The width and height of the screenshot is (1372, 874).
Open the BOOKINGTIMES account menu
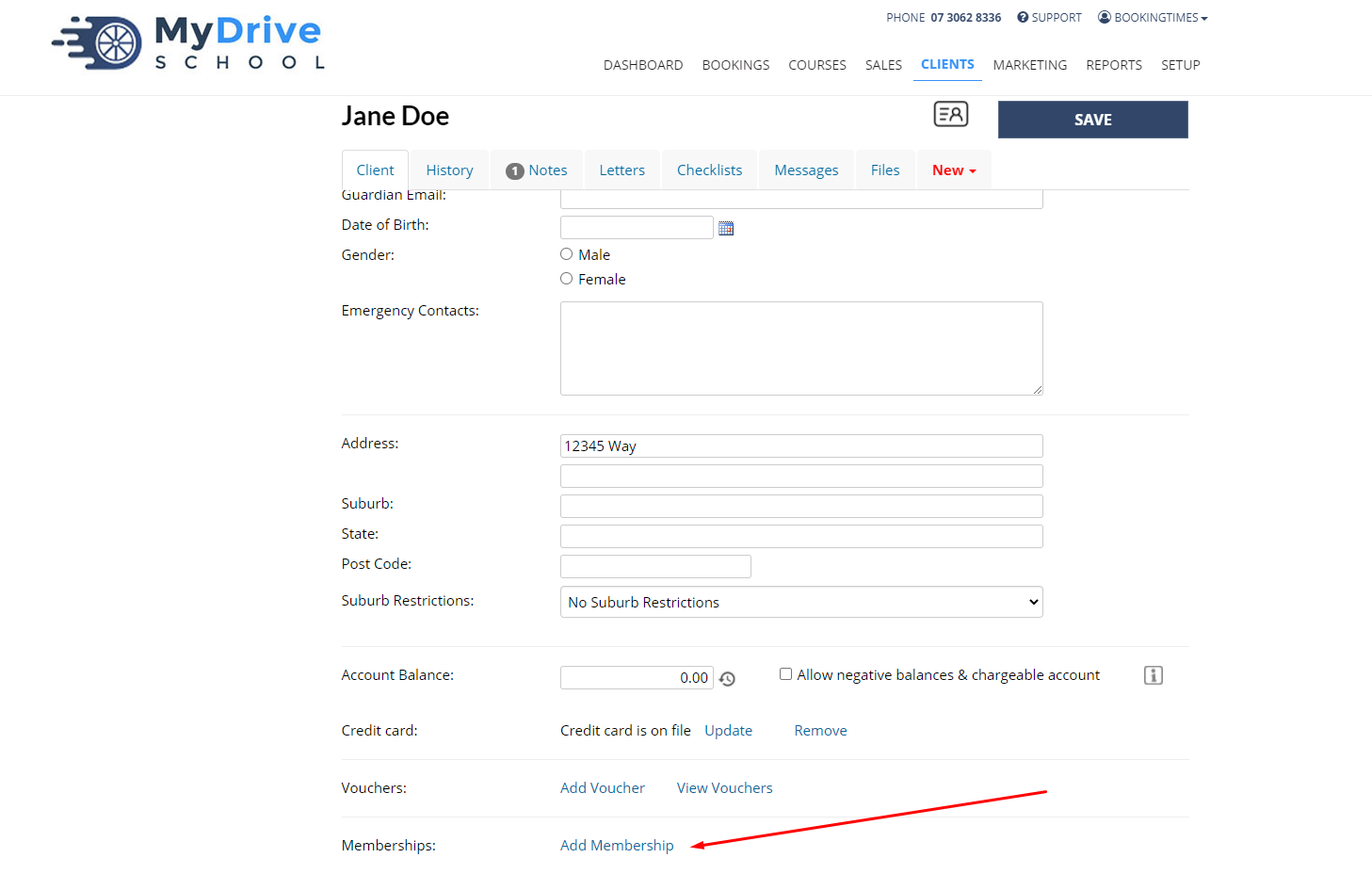click(x=1153, y=18)
